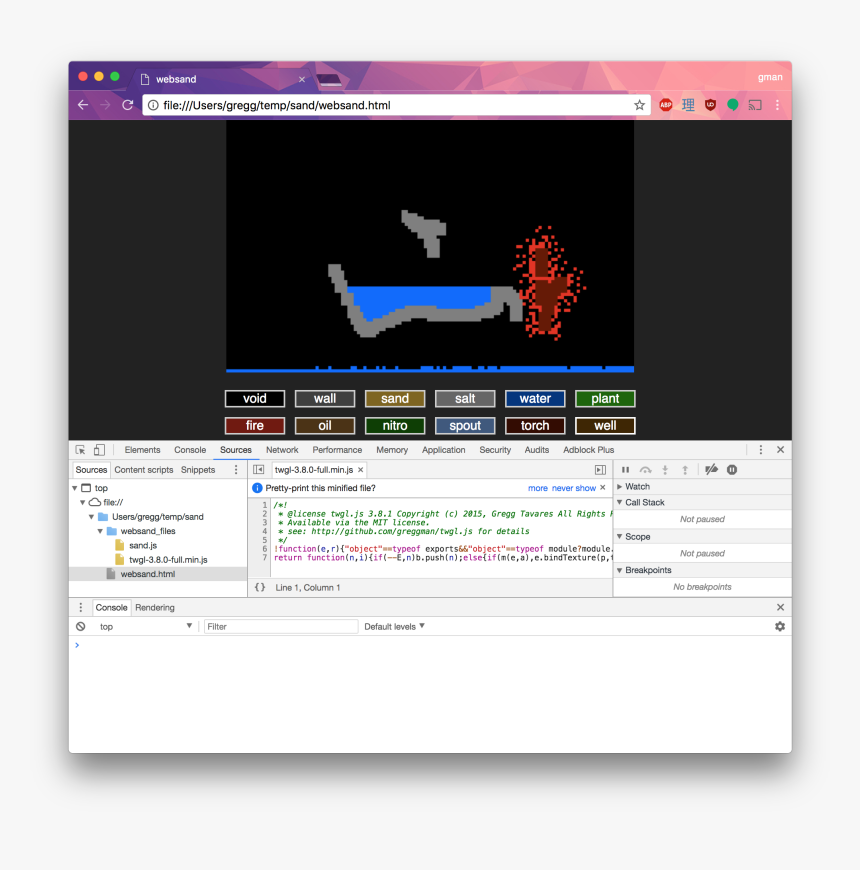Screen dimensions: 860x870
Task: Click the Cast icon in toolbar
Action: 755,105
